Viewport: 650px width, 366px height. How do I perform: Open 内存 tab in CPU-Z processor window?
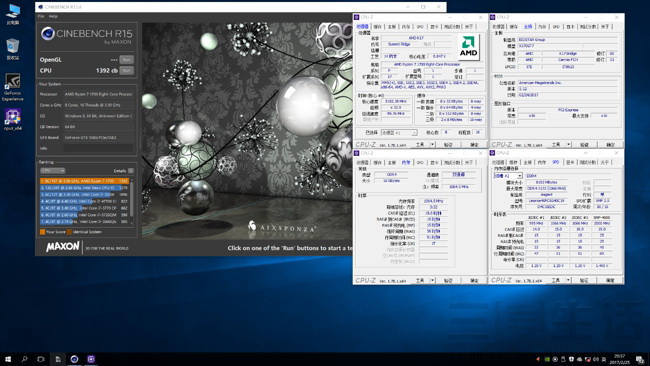pos(406,27)
